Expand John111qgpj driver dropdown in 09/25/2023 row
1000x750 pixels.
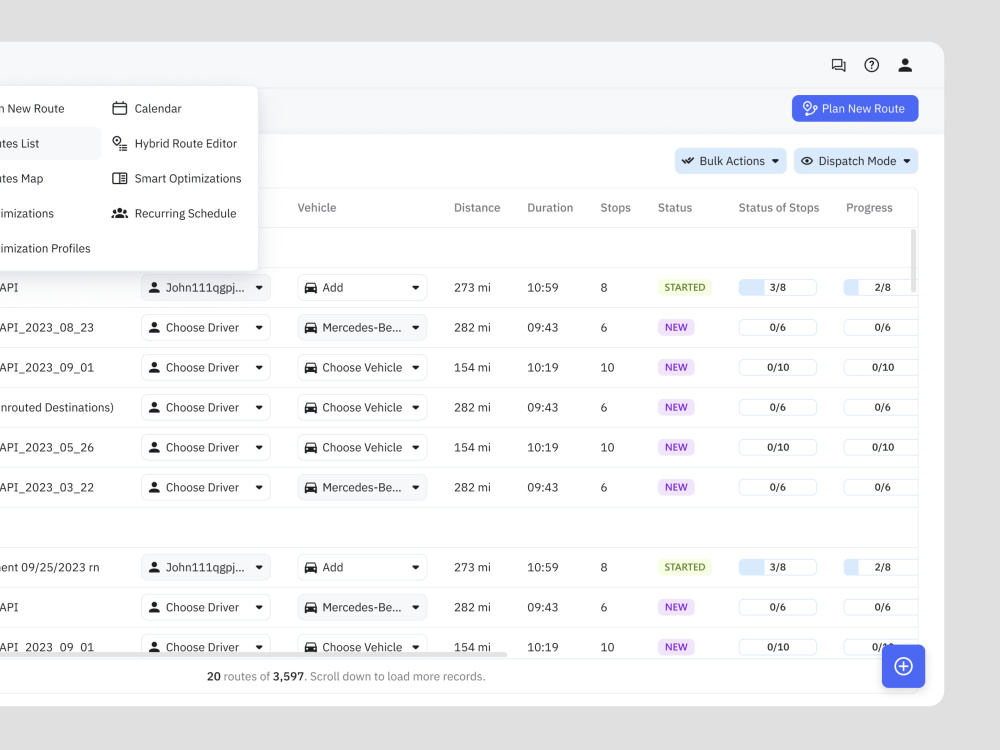pos(206,568)
